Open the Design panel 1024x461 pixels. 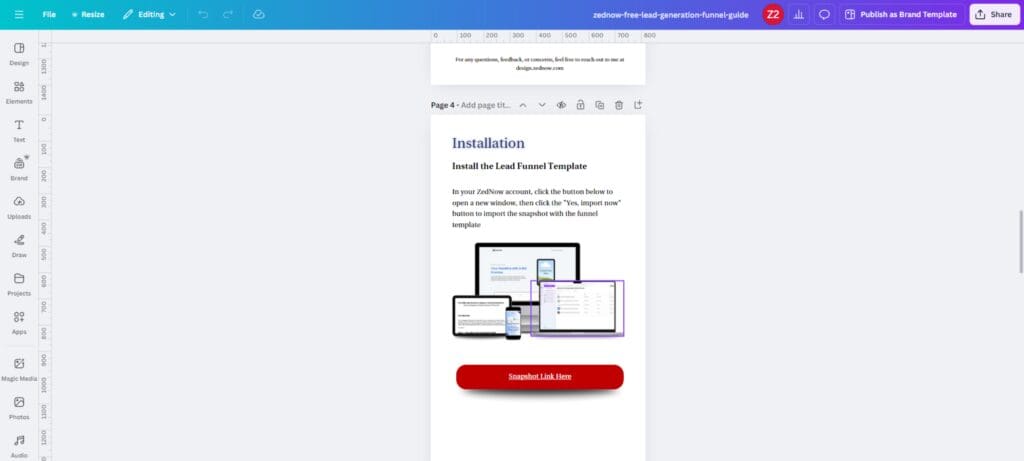pyautogui.click(x=19, y=54)
